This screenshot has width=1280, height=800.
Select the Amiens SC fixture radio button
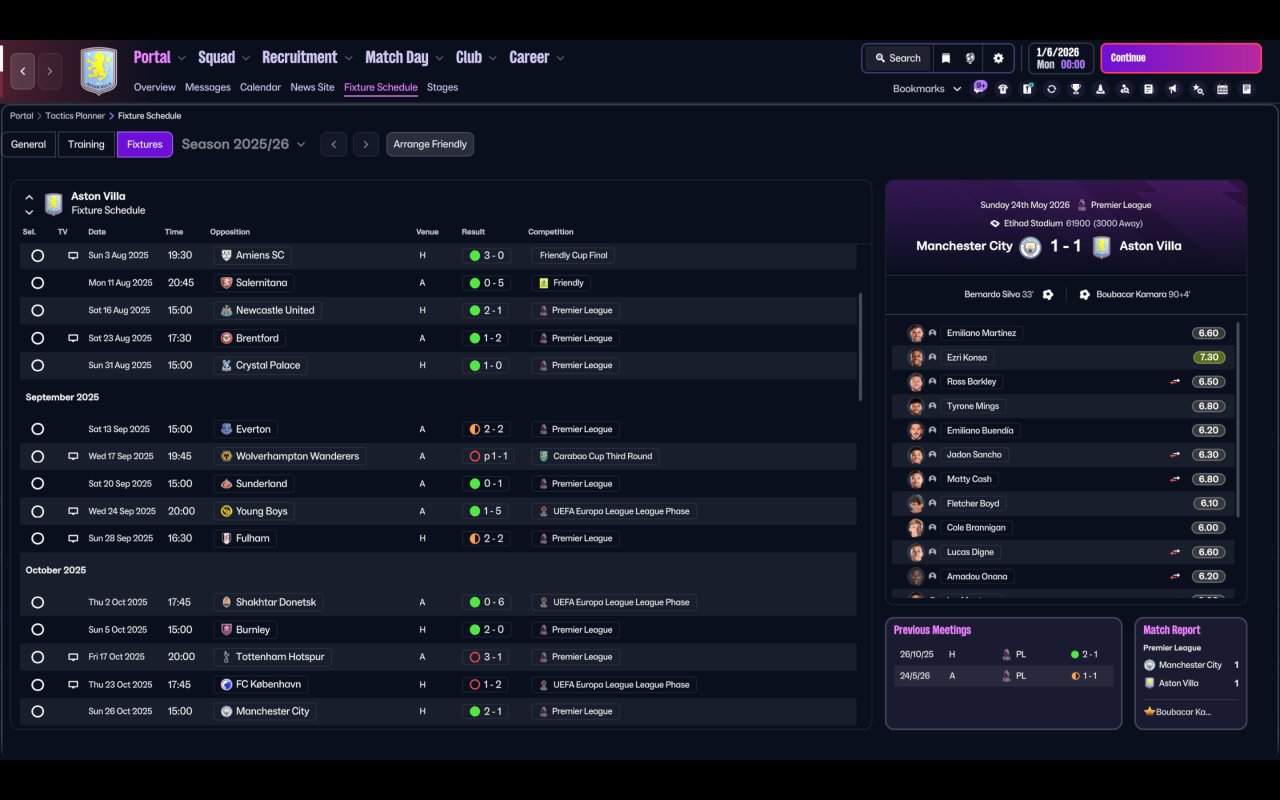(37, 256)
